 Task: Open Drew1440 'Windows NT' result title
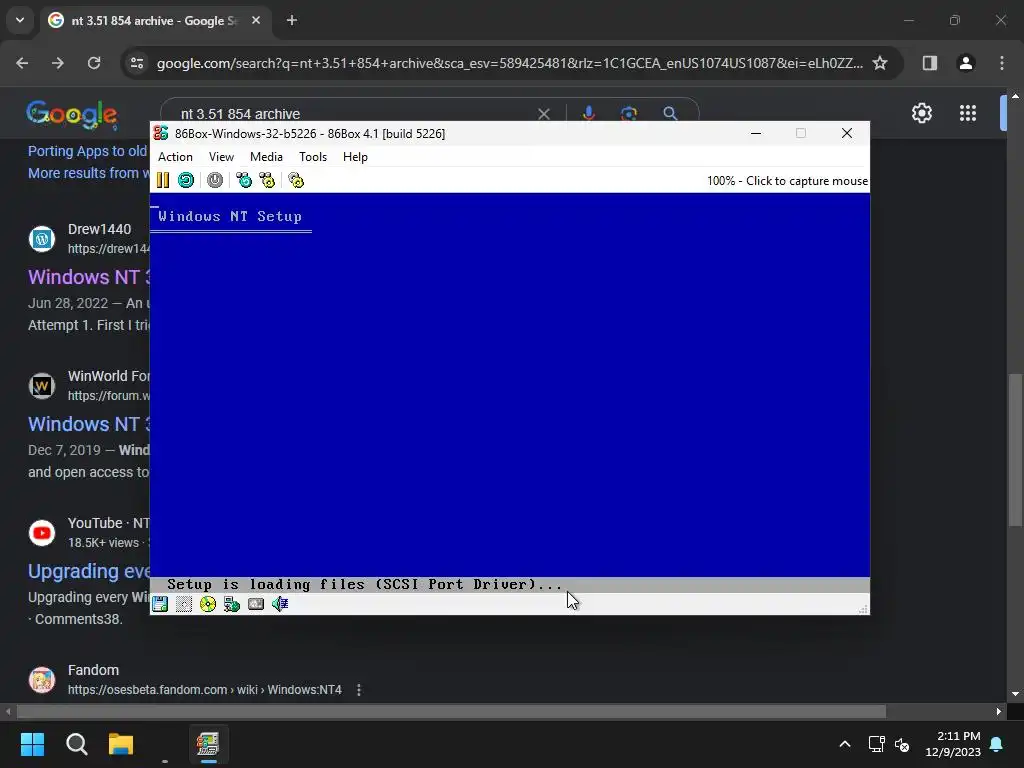pos(89,277)
